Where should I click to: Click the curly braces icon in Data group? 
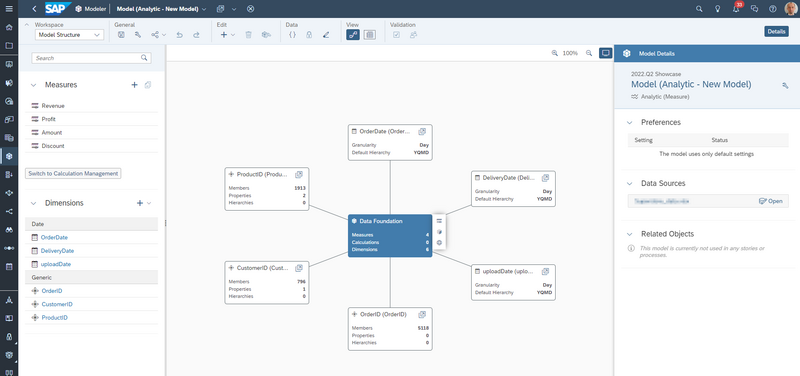pos(292,35)
